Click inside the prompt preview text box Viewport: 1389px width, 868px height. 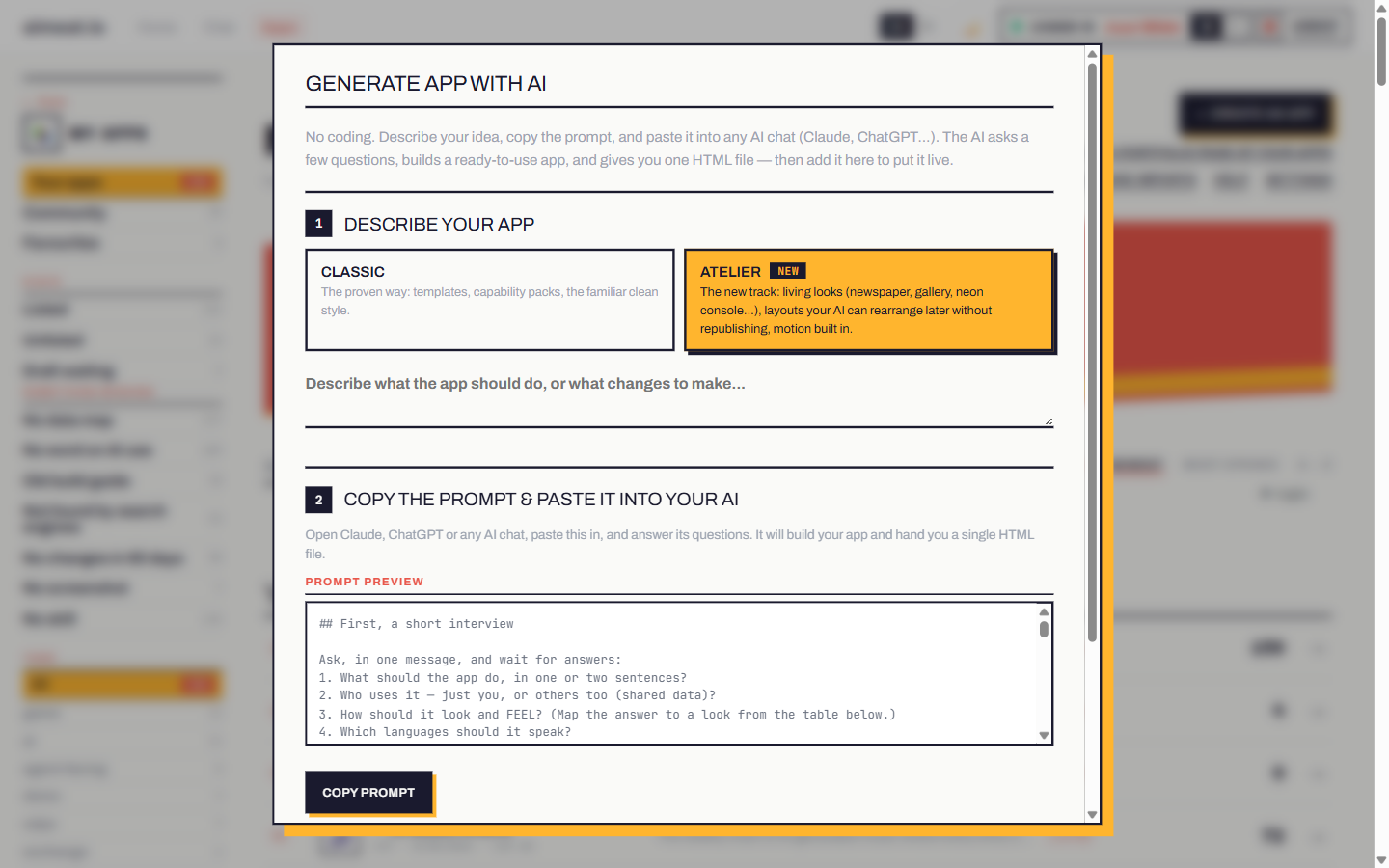coord(671,673)
